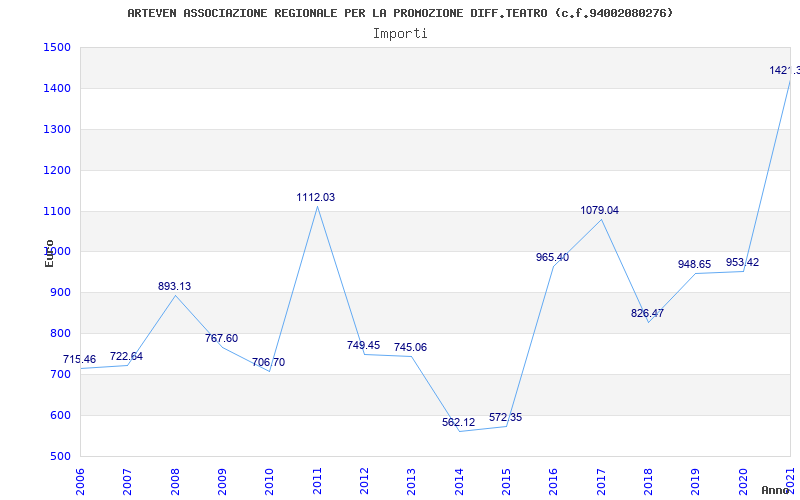800x500 pixels.
Task: Click the 706.70 data label
Action: [x=268, y=362]
